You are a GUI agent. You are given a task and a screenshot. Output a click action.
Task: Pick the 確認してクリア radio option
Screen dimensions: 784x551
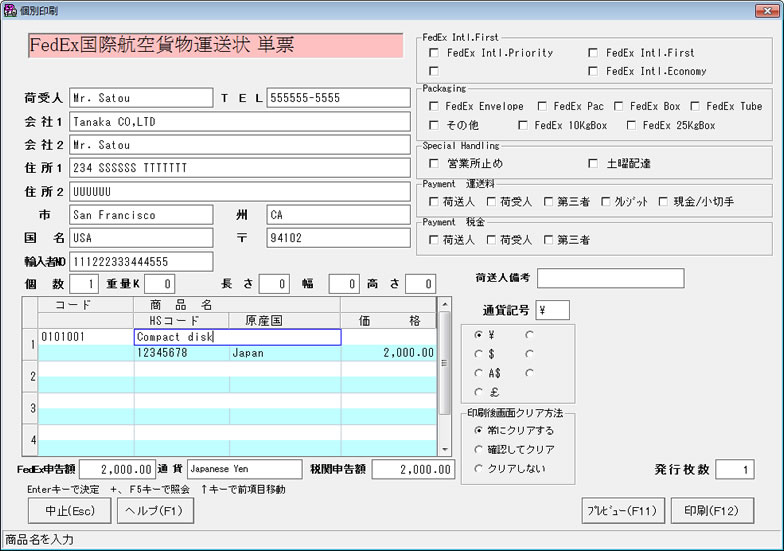click(480, 450)
